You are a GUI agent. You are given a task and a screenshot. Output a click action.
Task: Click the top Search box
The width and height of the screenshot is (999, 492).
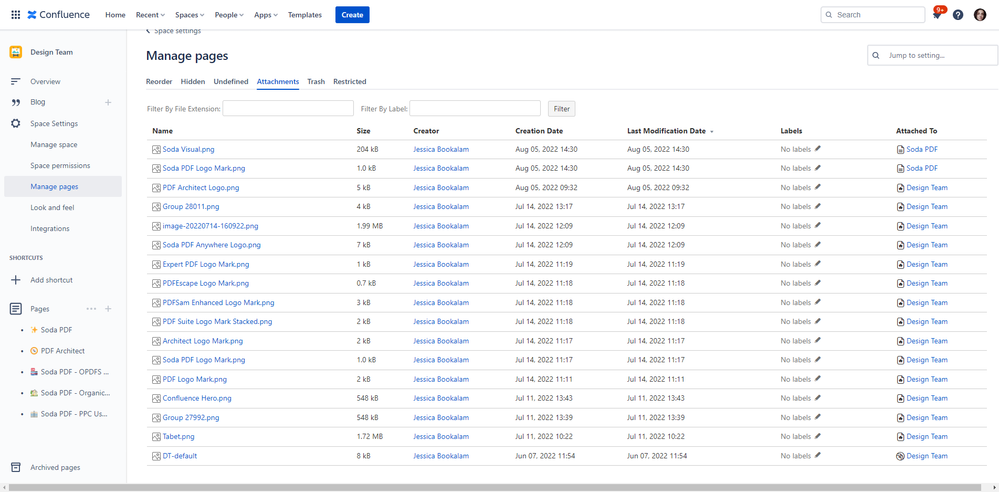873,15
